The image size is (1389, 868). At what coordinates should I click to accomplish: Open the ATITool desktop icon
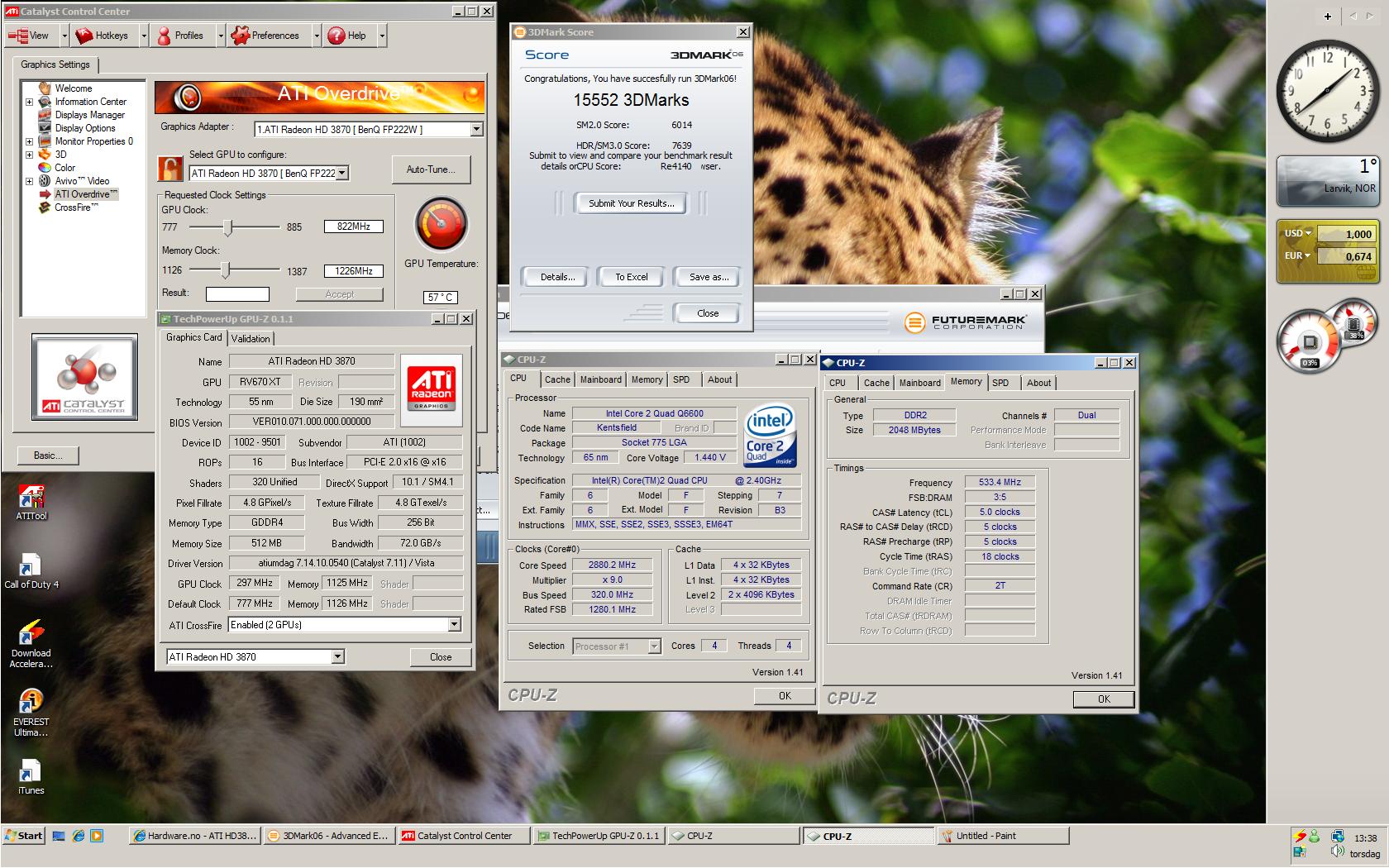pyautogui.click(x=31, y=503)
